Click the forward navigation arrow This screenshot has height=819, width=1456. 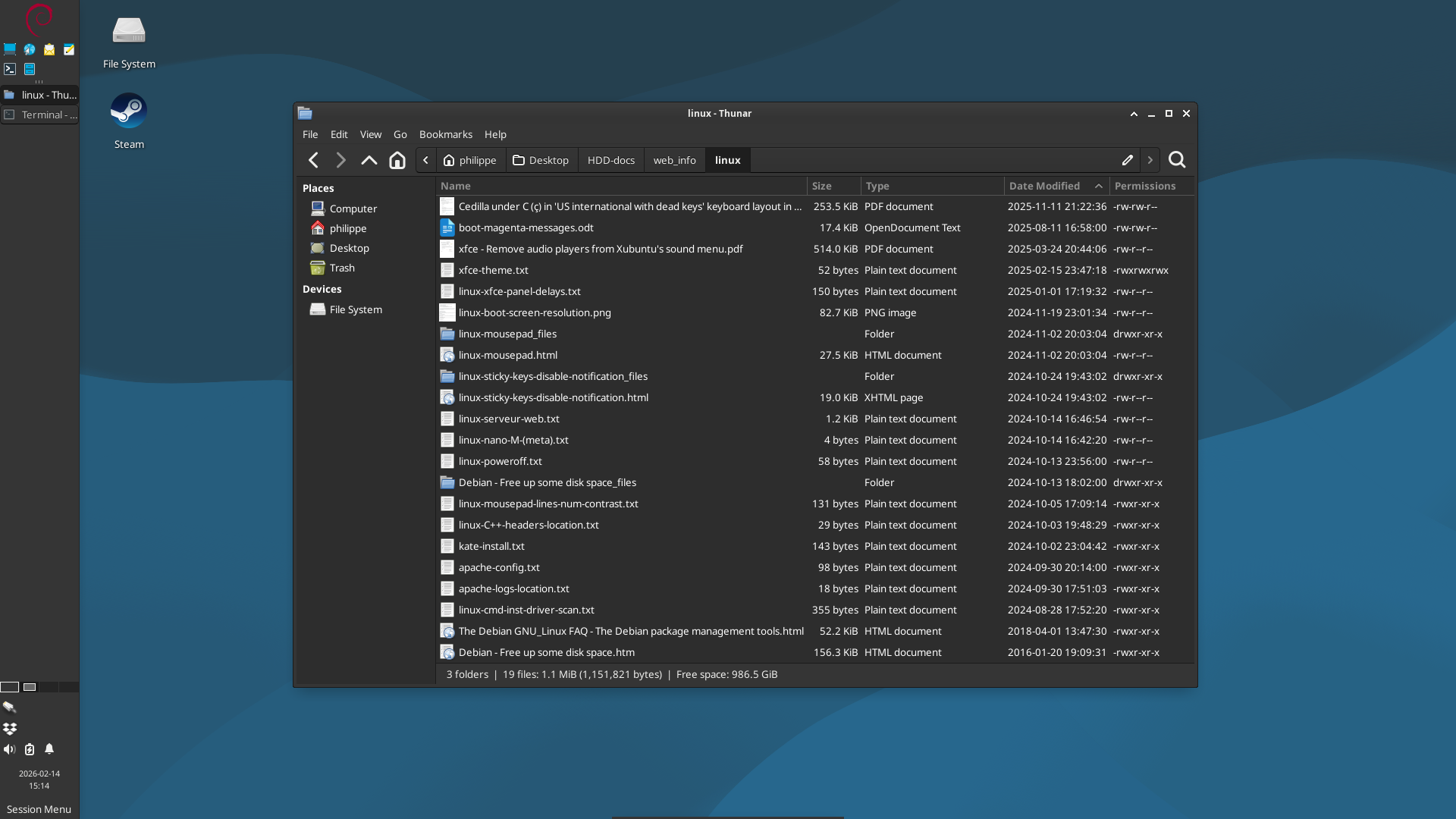(340, 160)
